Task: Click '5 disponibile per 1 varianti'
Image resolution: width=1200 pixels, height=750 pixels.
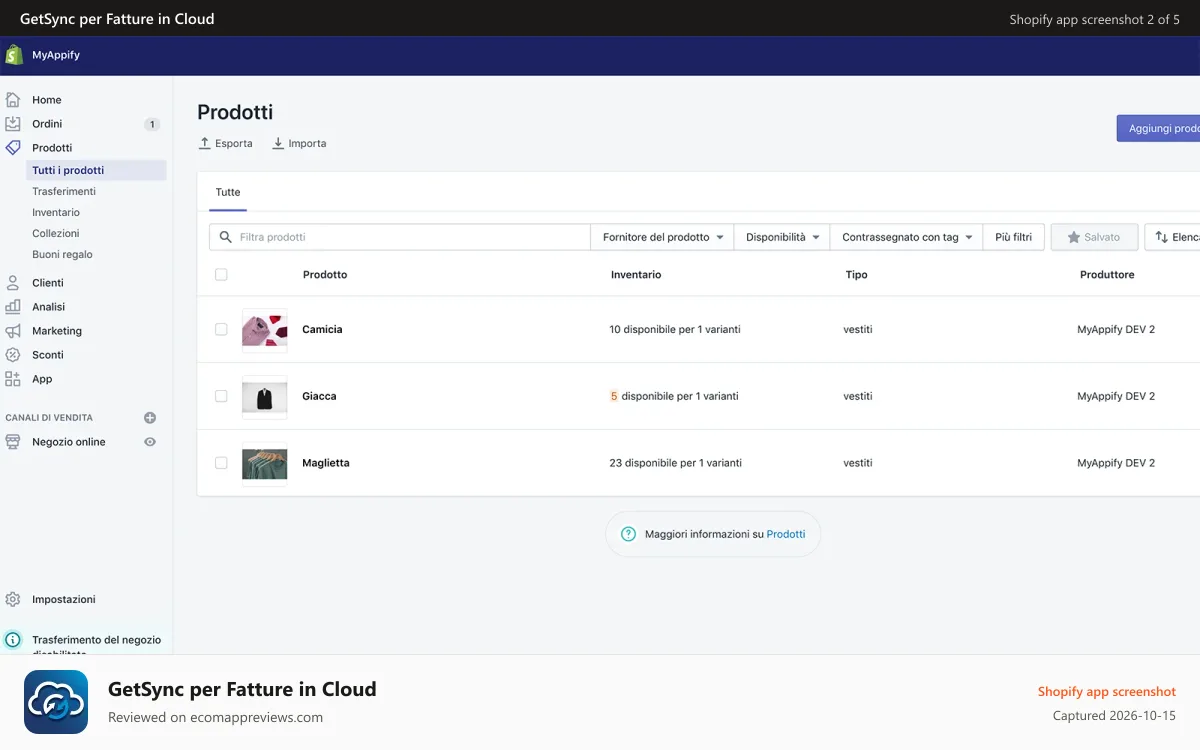Action: click(x=674, y=396)
